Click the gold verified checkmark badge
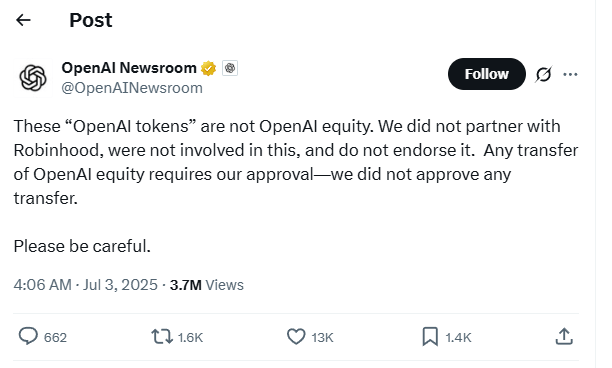The height and width of the screenshot is (368, 612). (208, 68)
